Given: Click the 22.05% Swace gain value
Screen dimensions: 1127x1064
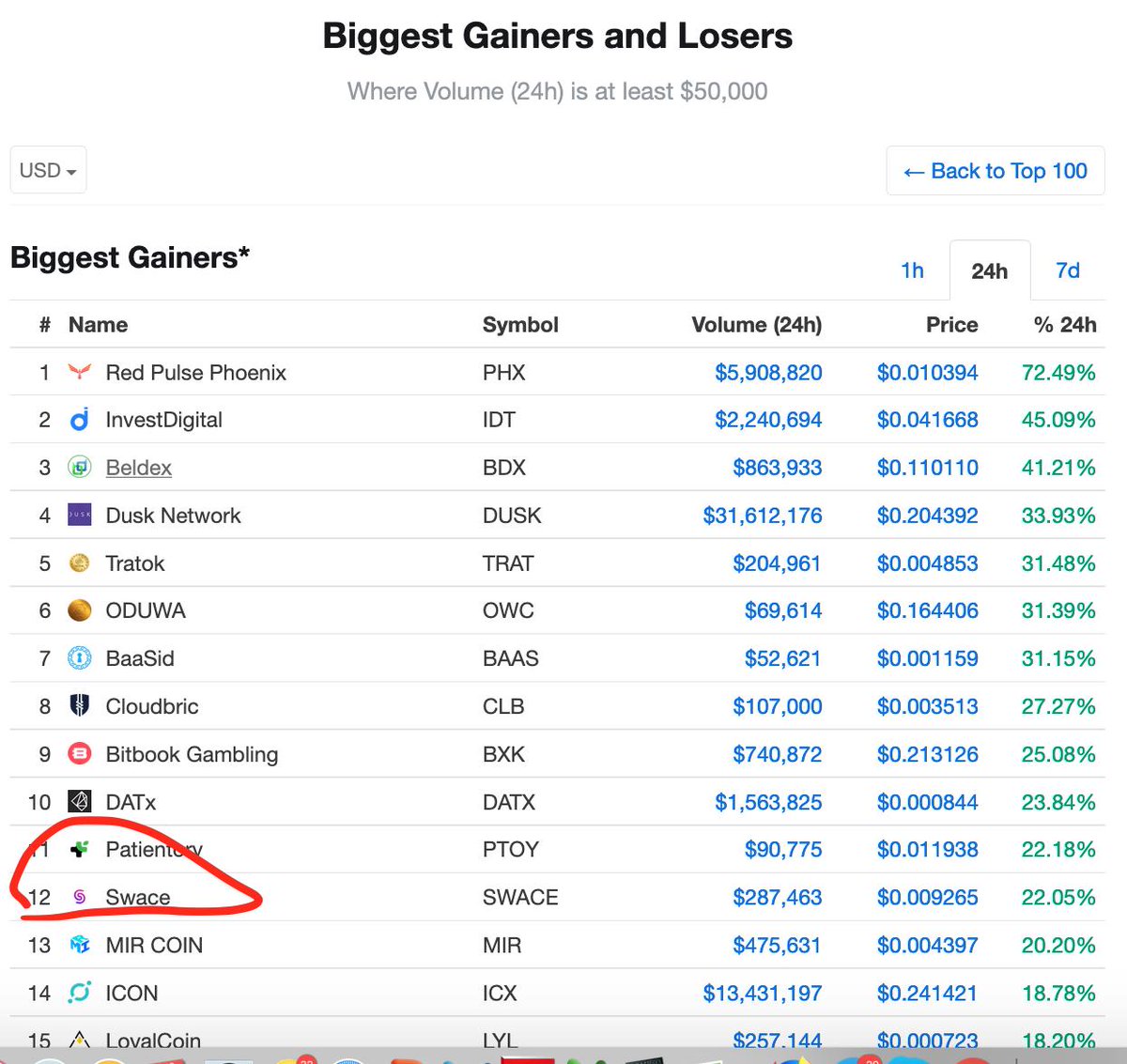Looking at the screenshot, I should point(1058,897).
